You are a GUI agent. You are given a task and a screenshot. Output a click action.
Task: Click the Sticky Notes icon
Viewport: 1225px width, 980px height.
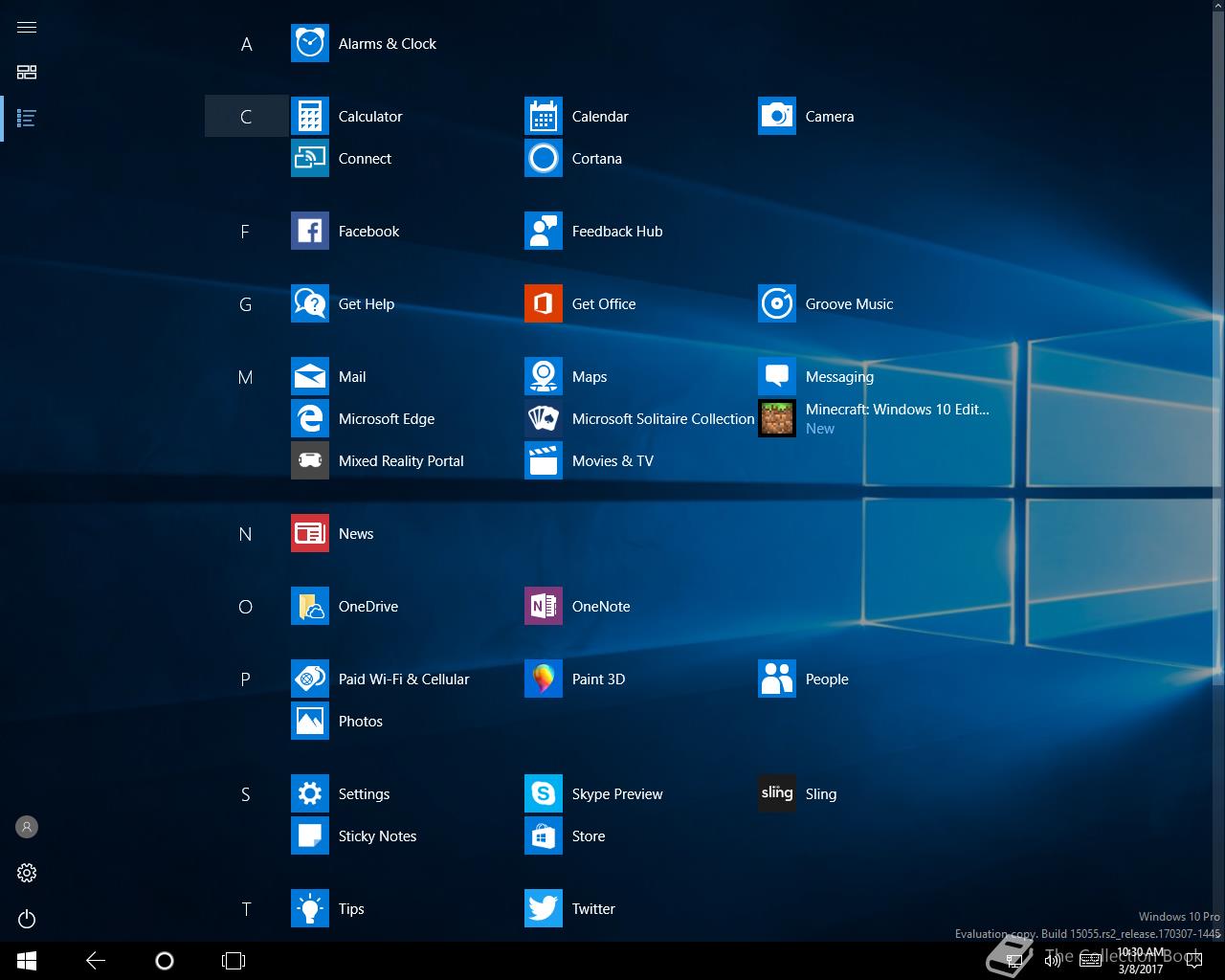310,835
